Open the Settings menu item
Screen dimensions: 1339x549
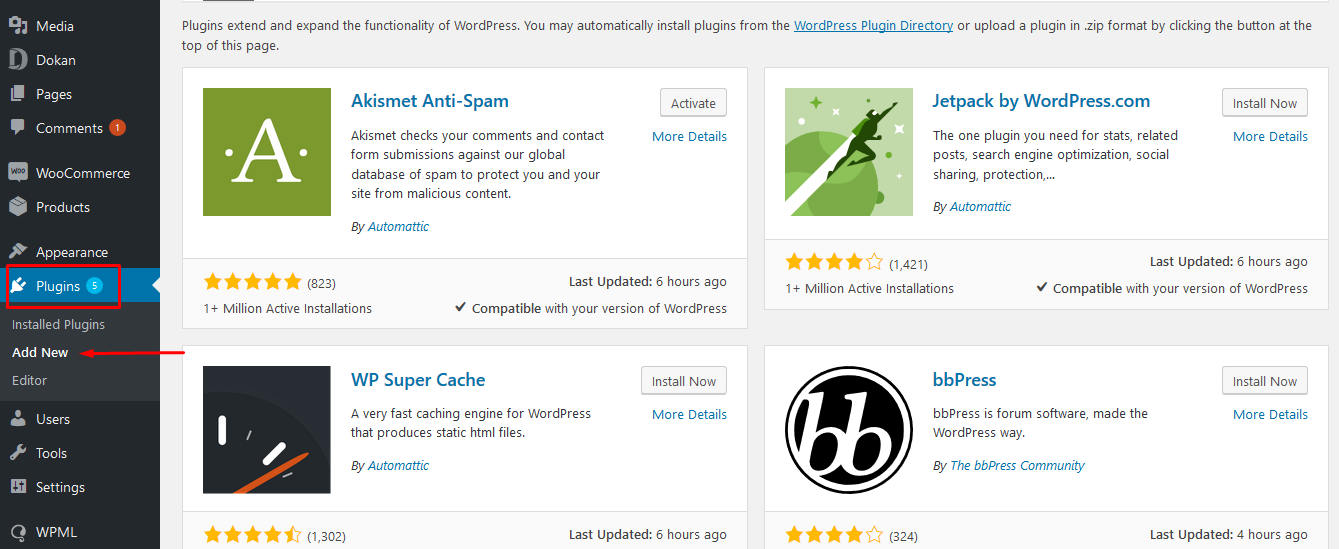pos(60,487)
